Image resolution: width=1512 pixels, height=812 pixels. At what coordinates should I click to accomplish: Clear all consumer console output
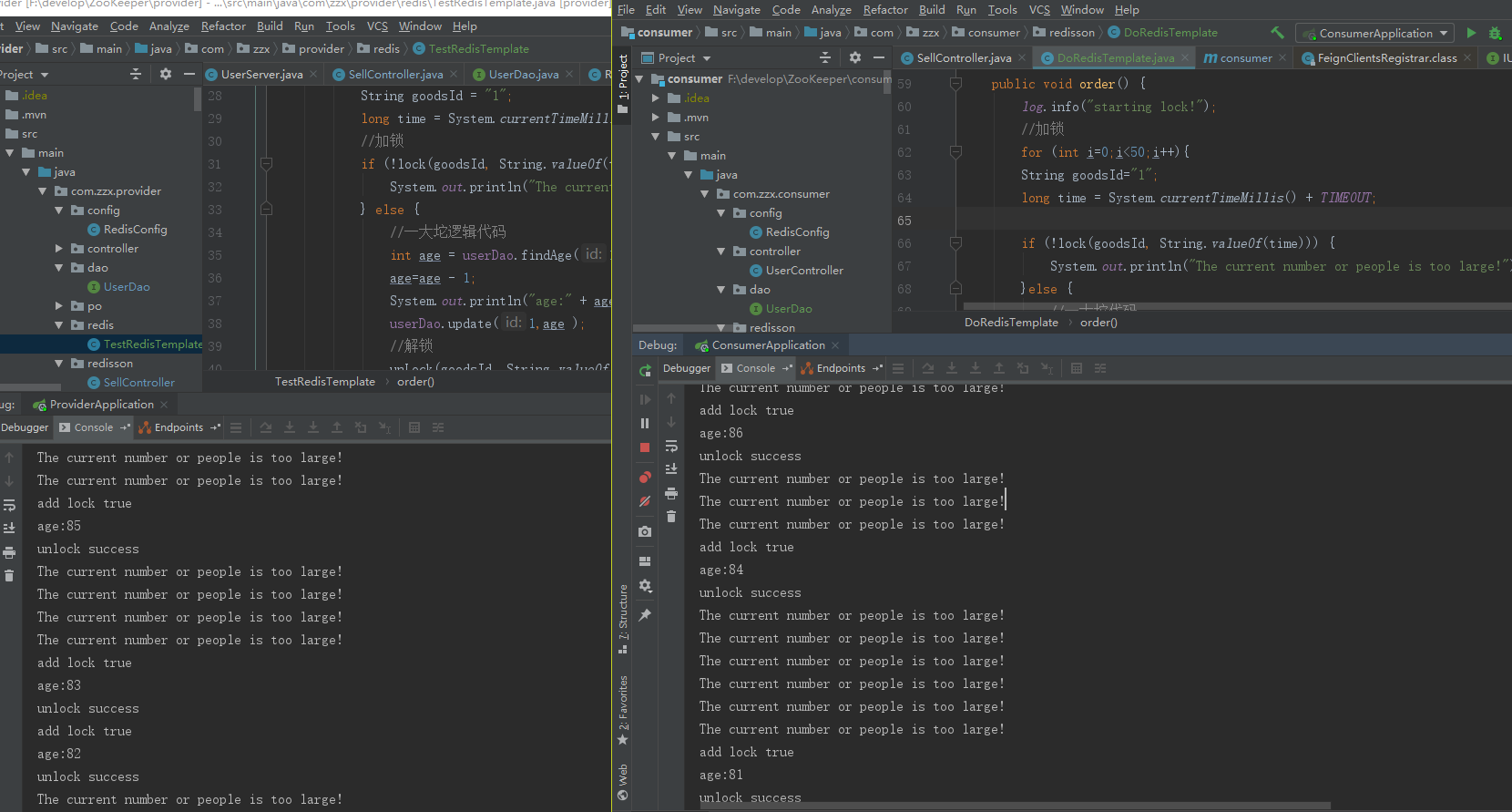671,517
